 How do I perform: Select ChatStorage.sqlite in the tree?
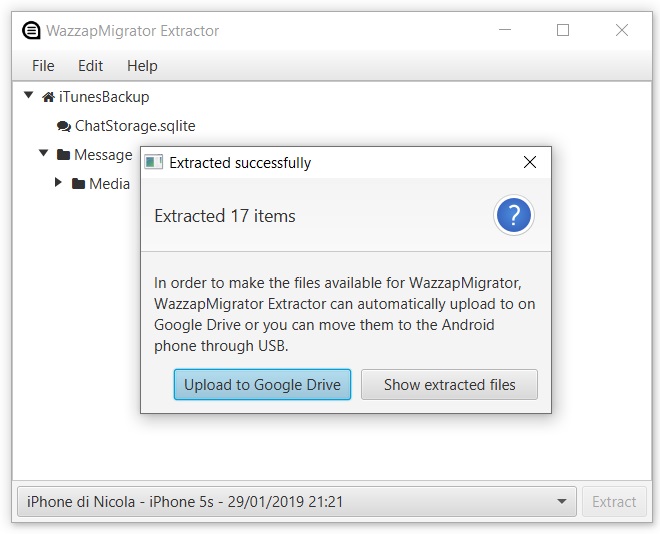(135, 126)
